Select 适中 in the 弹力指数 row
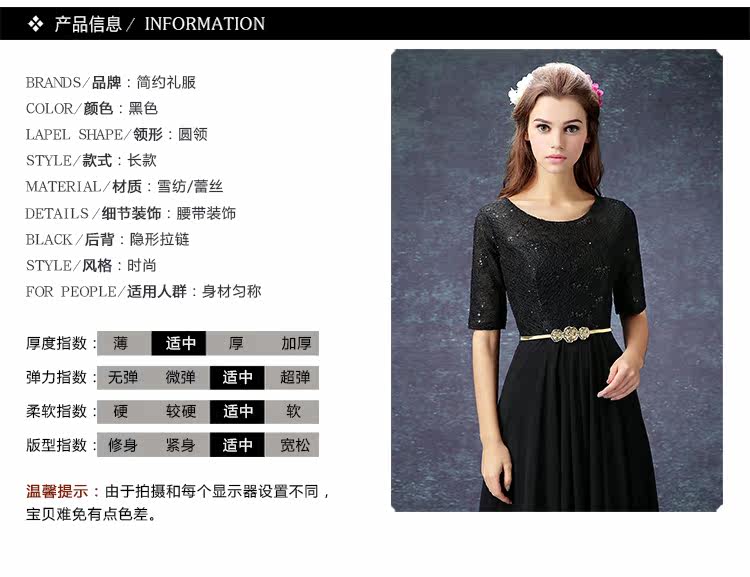 tap(237, 377)
